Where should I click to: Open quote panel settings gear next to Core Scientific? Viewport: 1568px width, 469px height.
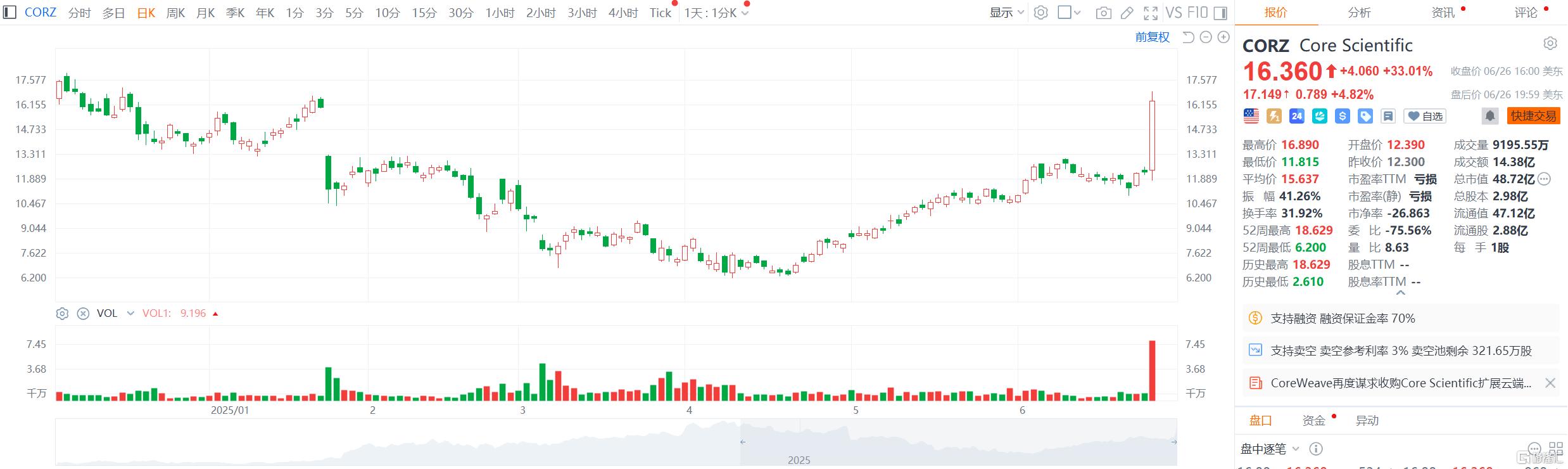[x=1550, y=43]
